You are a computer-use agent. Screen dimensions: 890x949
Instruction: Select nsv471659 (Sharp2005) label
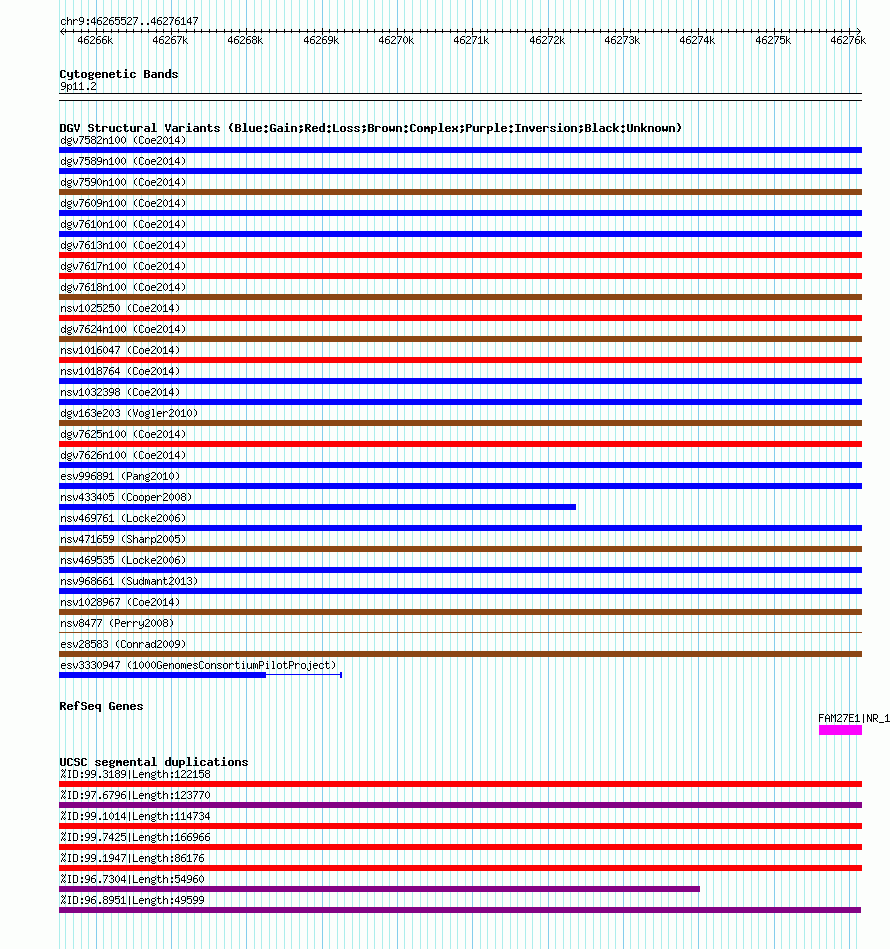(123, 539)
